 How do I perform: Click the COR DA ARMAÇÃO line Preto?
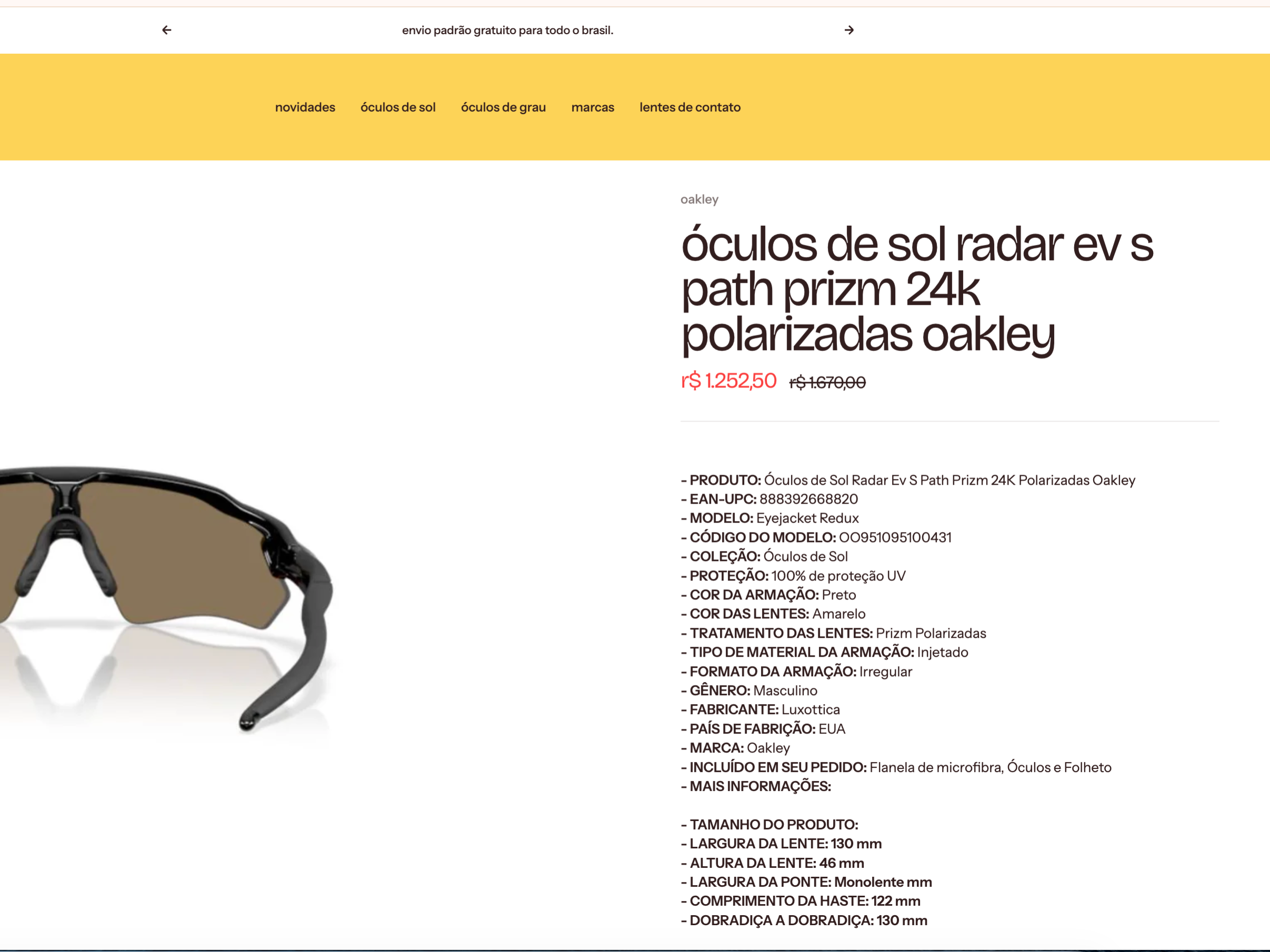[768, 595]
